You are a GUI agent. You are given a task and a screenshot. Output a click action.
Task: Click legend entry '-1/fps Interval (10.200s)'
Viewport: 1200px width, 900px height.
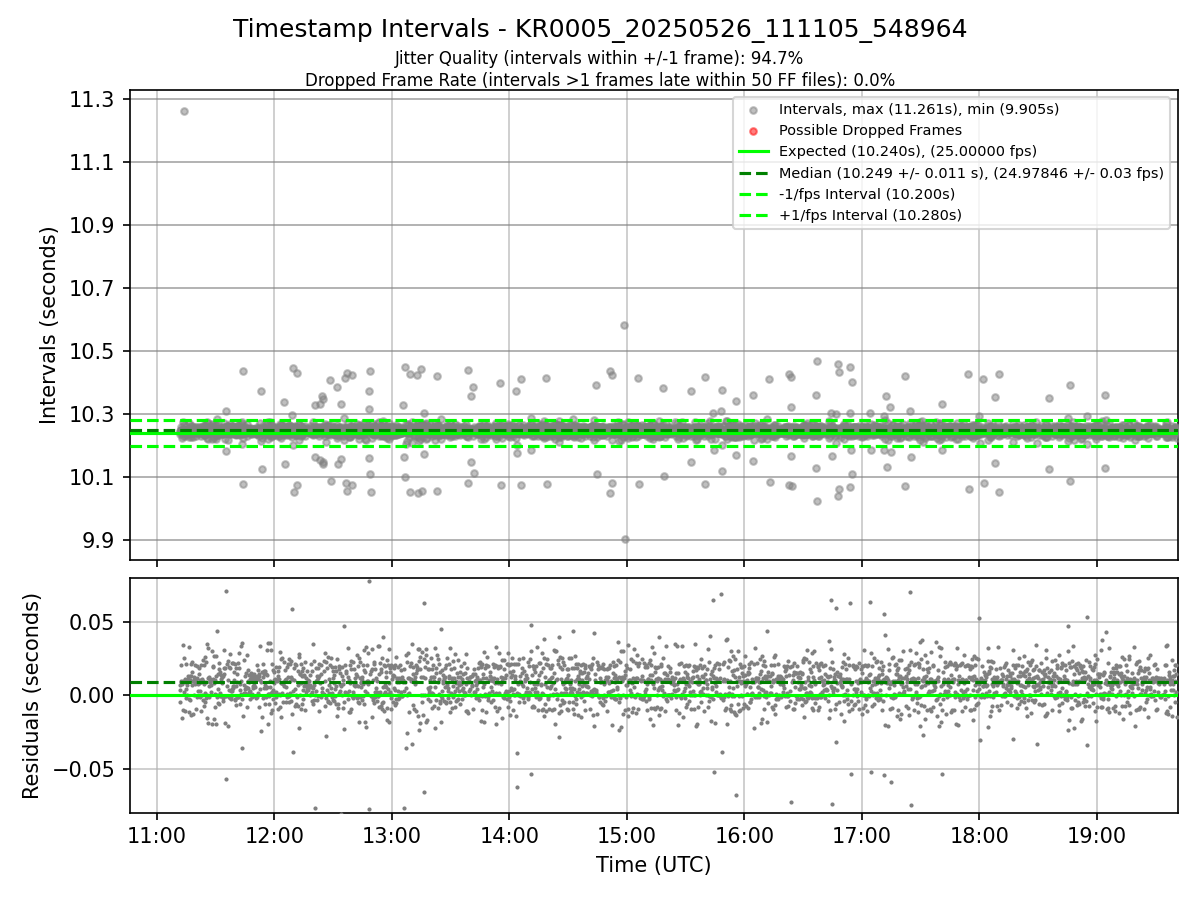[867, 194]
